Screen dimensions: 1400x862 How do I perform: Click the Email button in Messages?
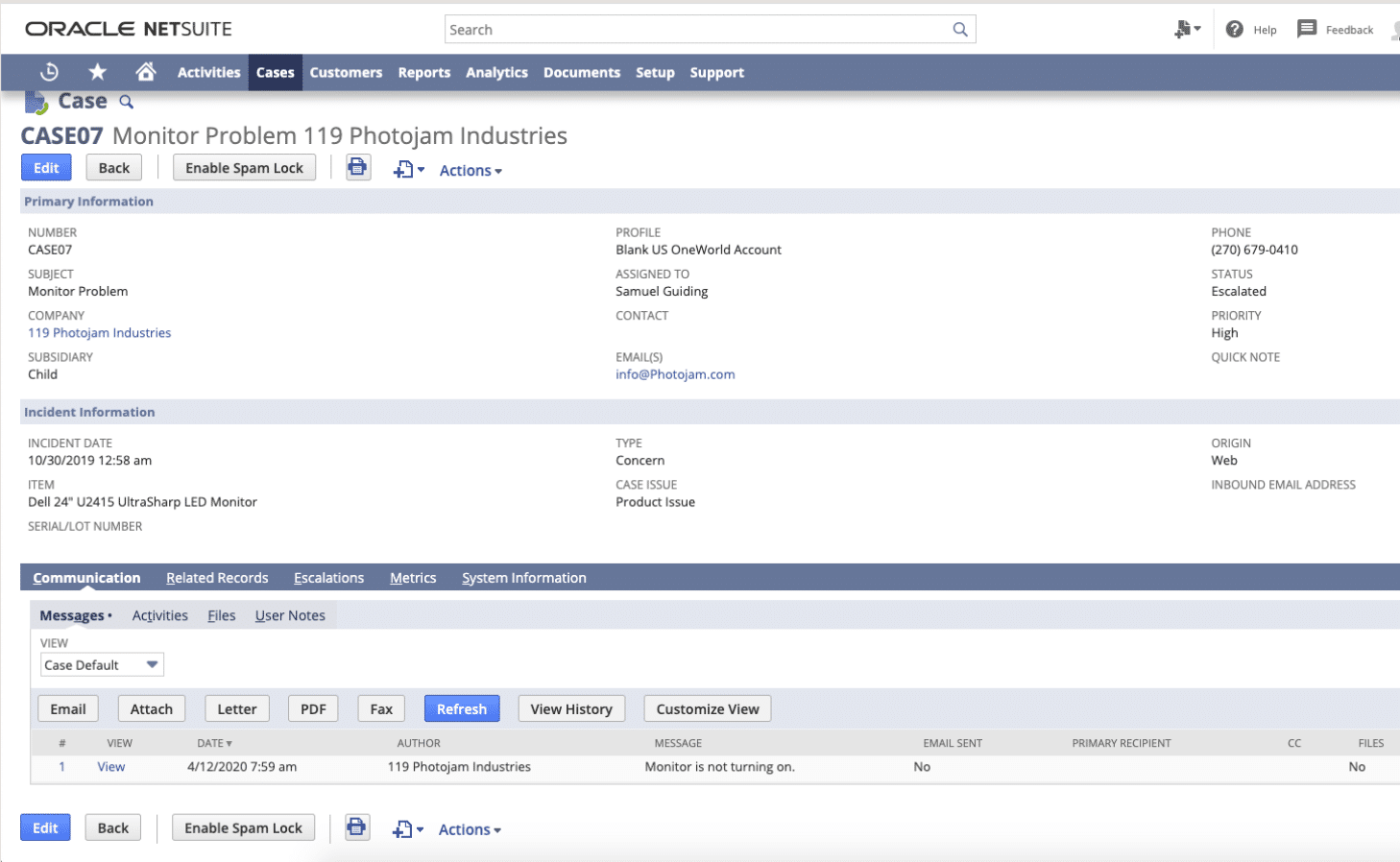click(x=68, y=708)
